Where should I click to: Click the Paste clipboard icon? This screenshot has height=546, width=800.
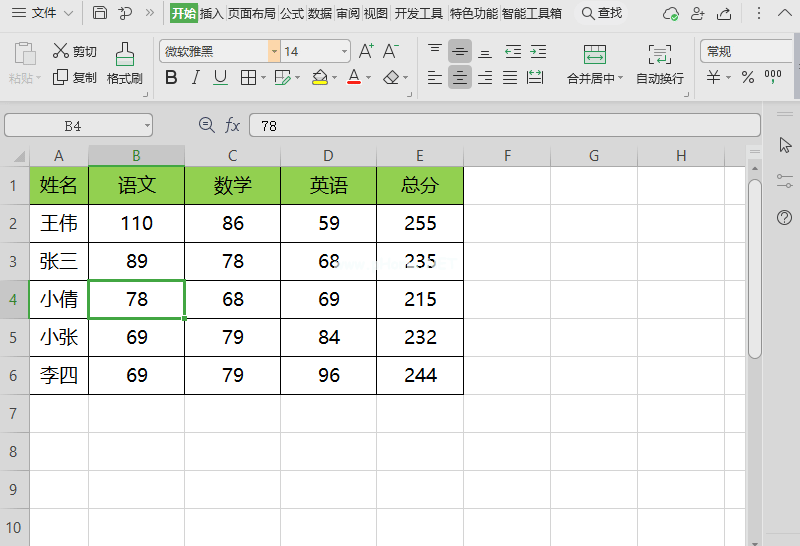24,54
